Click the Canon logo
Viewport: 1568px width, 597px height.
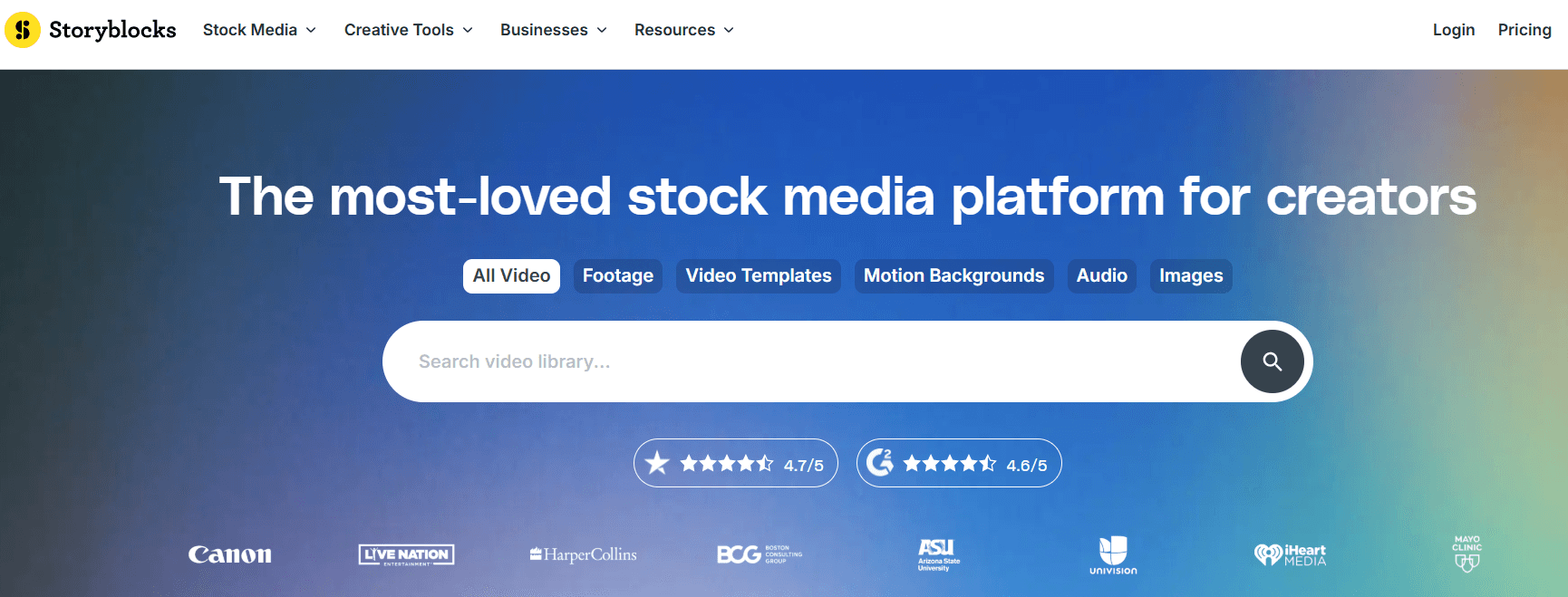[x=229, y=554]
